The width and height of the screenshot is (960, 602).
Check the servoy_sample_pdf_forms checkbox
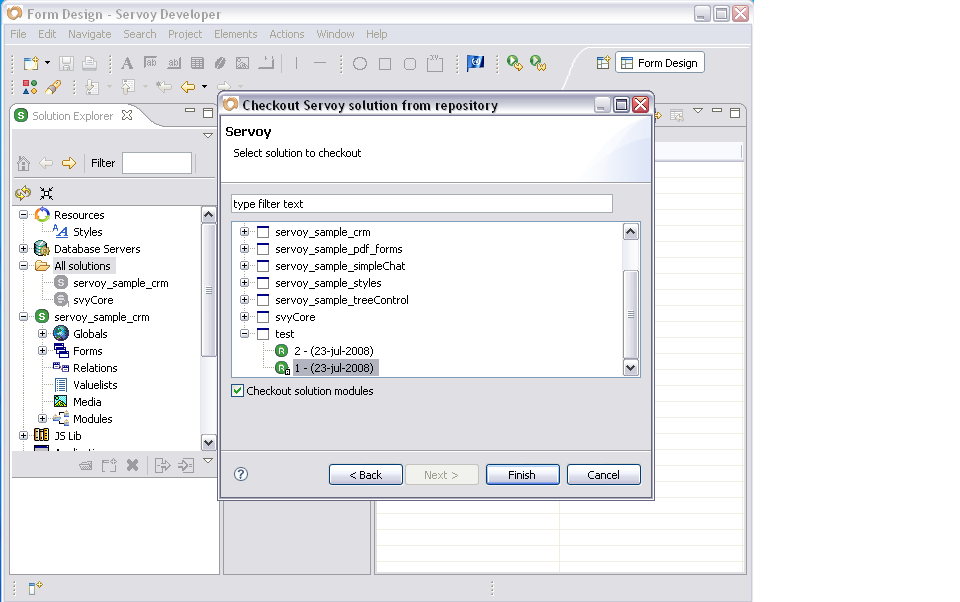pos(263,249)
